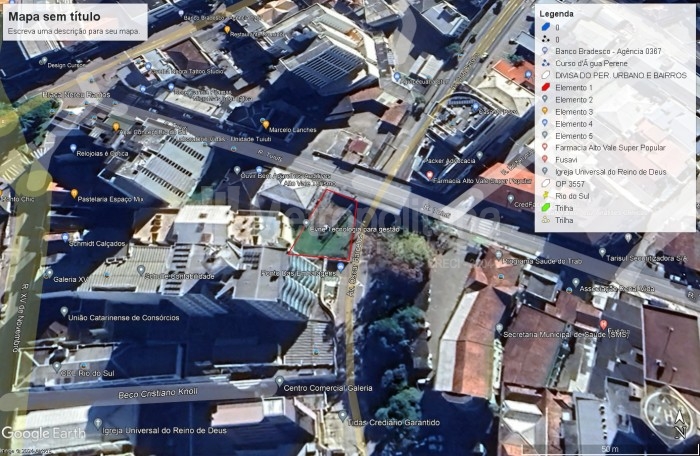Click the Tarisul Securitizadora map pin
The height and width of the screenshot is (456, 700).
(x=602, y=252)
